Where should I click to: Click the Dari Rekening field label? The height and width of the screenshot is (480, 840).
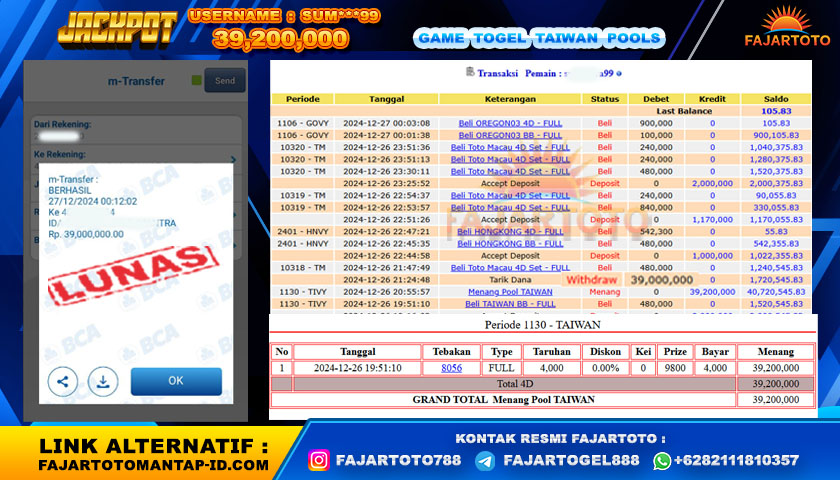pyautogui.click(x=62, y=124)
